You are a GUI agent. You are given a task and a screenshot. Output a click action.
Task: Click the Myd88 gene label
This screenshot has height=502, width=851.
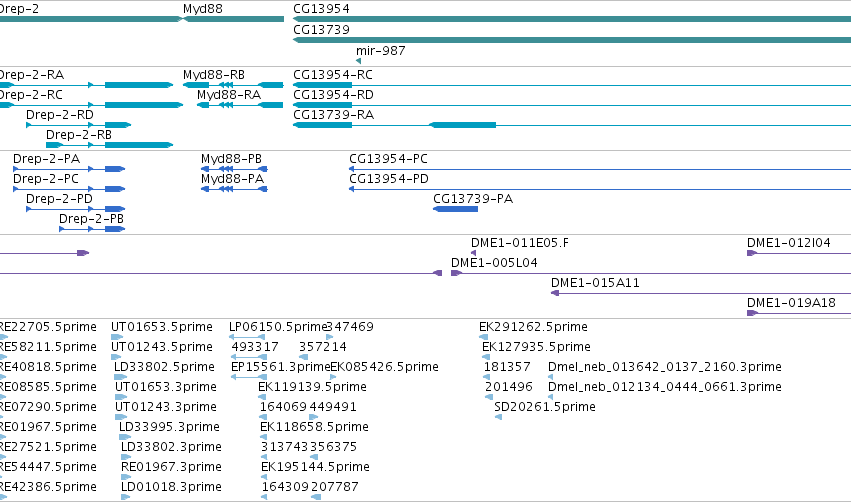click(x=202, y=9)
